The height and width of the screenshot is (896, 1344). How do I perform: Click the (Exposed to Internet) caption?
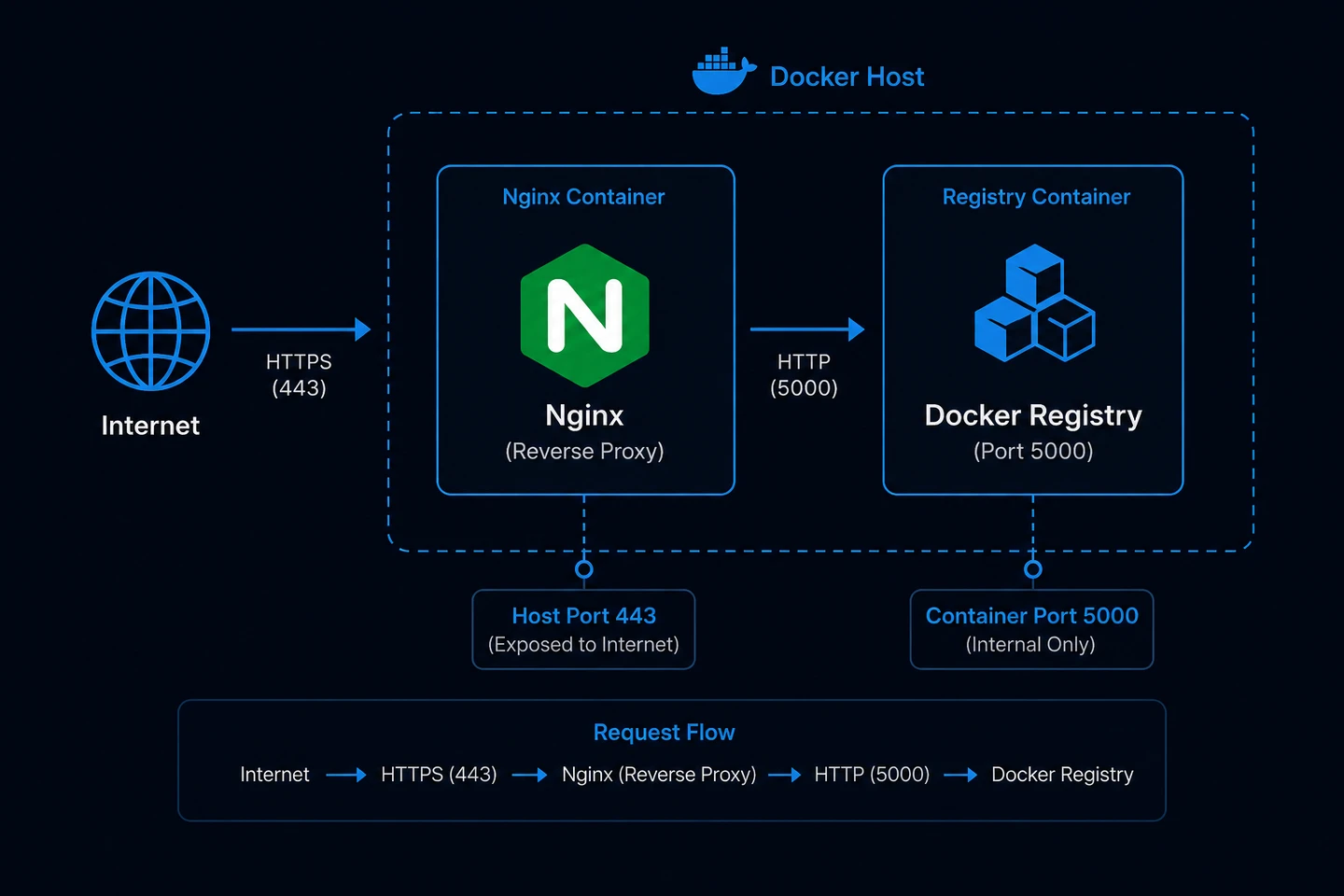(583, 644)
